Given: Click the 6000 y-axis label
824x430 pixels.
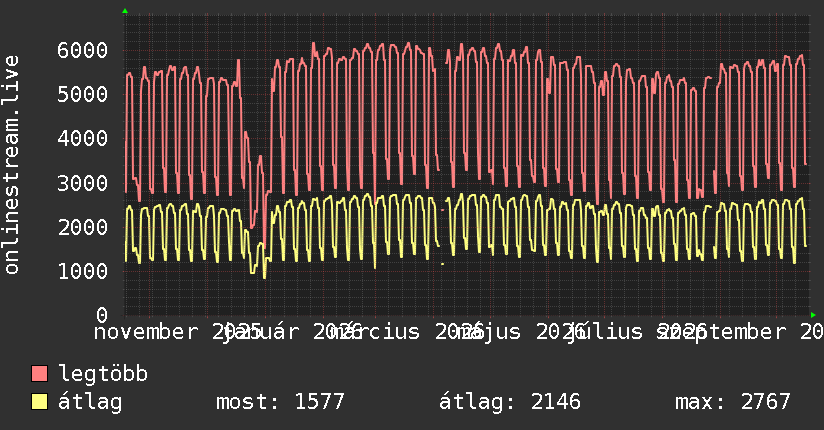Looking at the screenshot, I should coord(83,50).
